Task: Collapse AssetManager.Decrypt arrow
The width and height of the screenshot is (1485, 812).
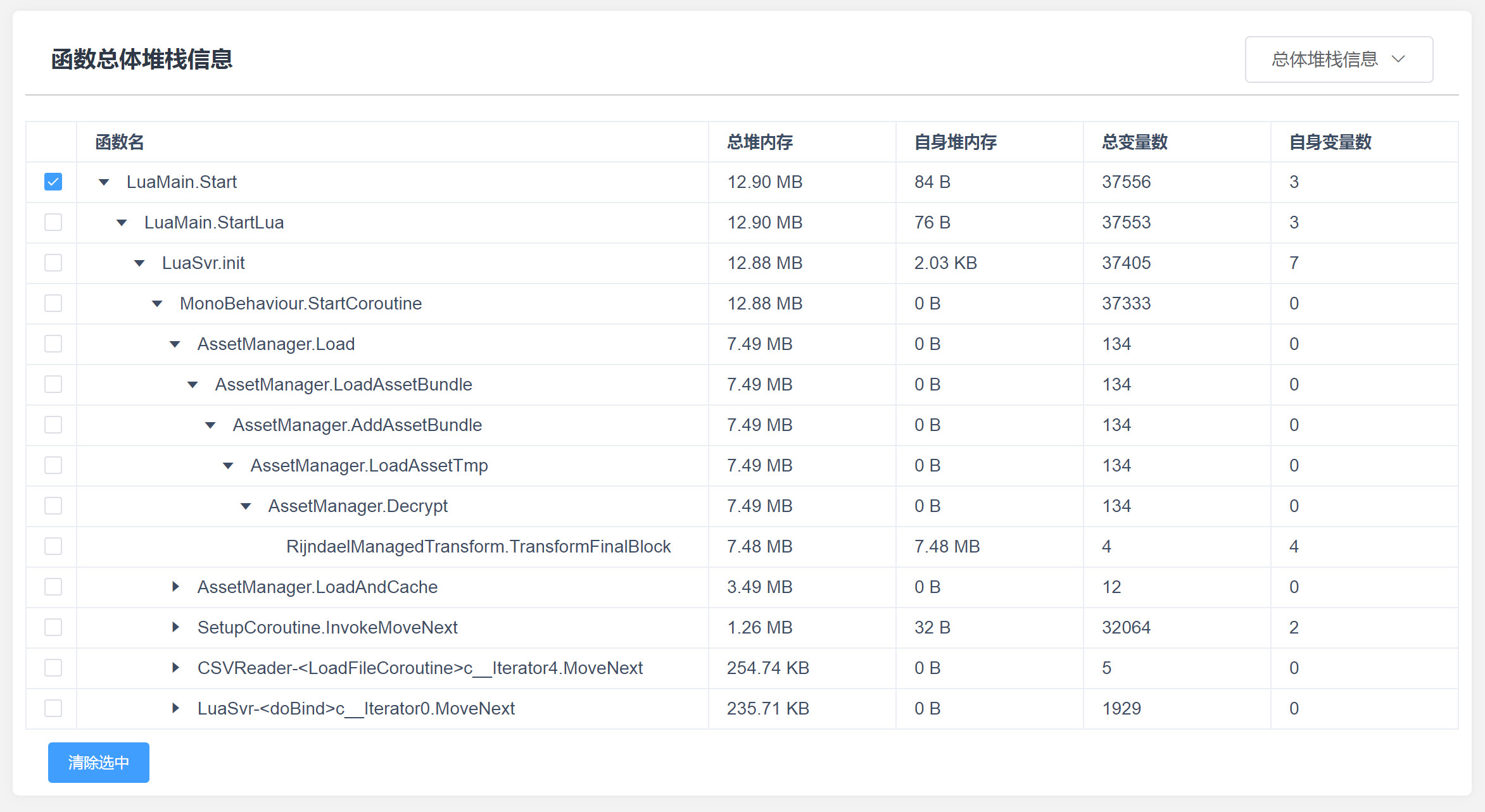Action: pos(246,506)
